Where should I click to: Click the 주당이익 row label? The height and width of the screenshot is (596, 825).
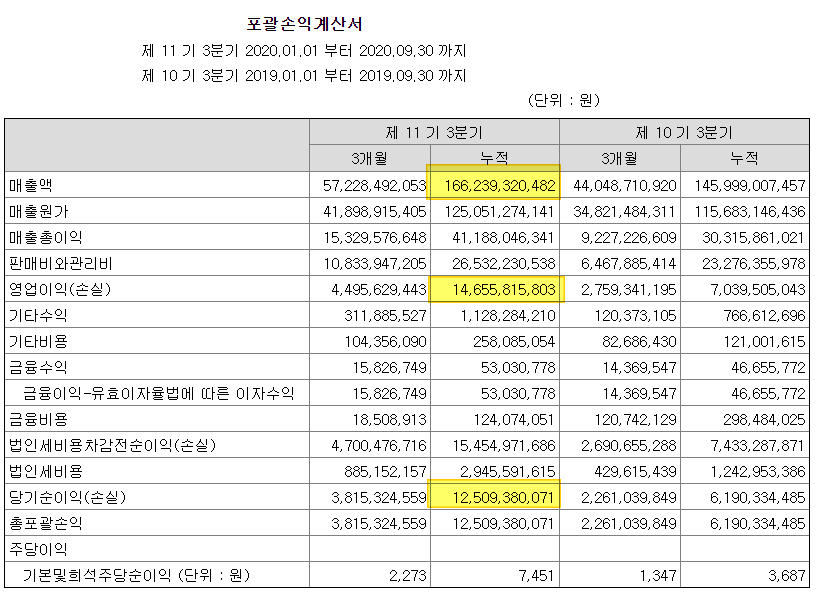[38, 549]
